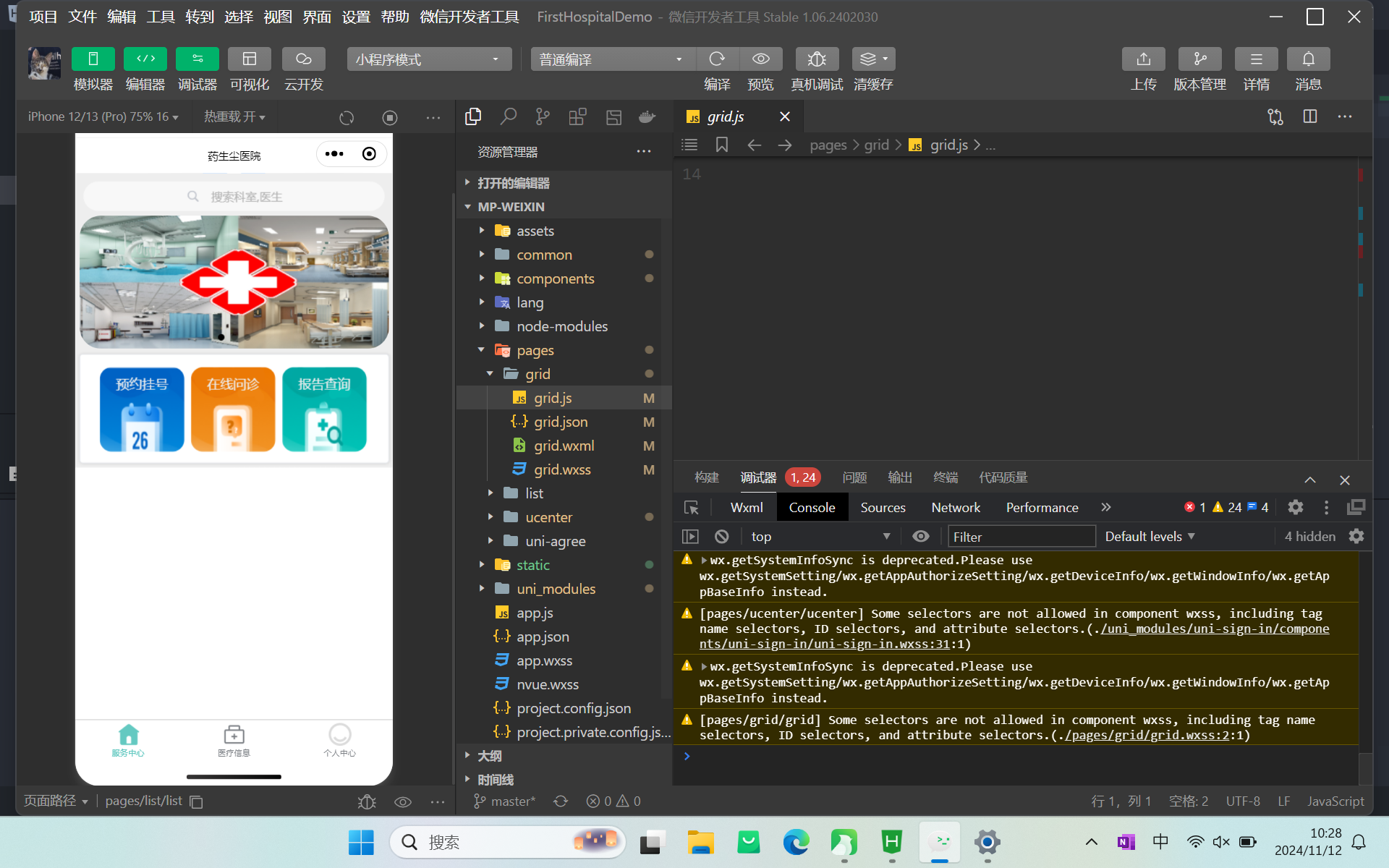Click the element inspector picker icon

691,507
